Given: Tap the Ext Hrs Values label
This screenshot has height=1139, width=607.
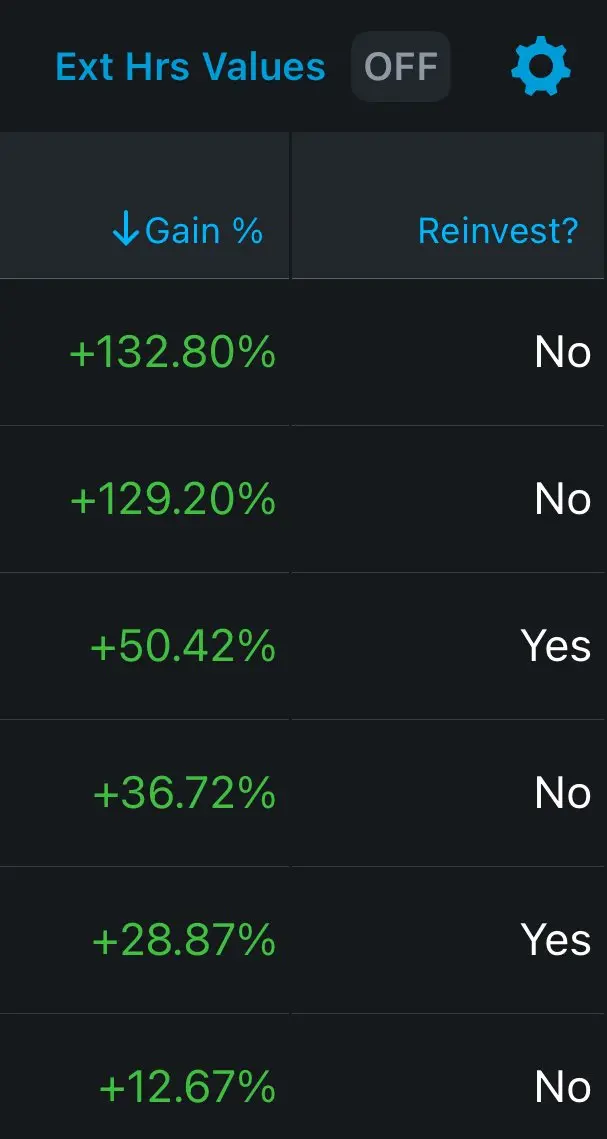Looking at the screenshot, I should 190,68.
